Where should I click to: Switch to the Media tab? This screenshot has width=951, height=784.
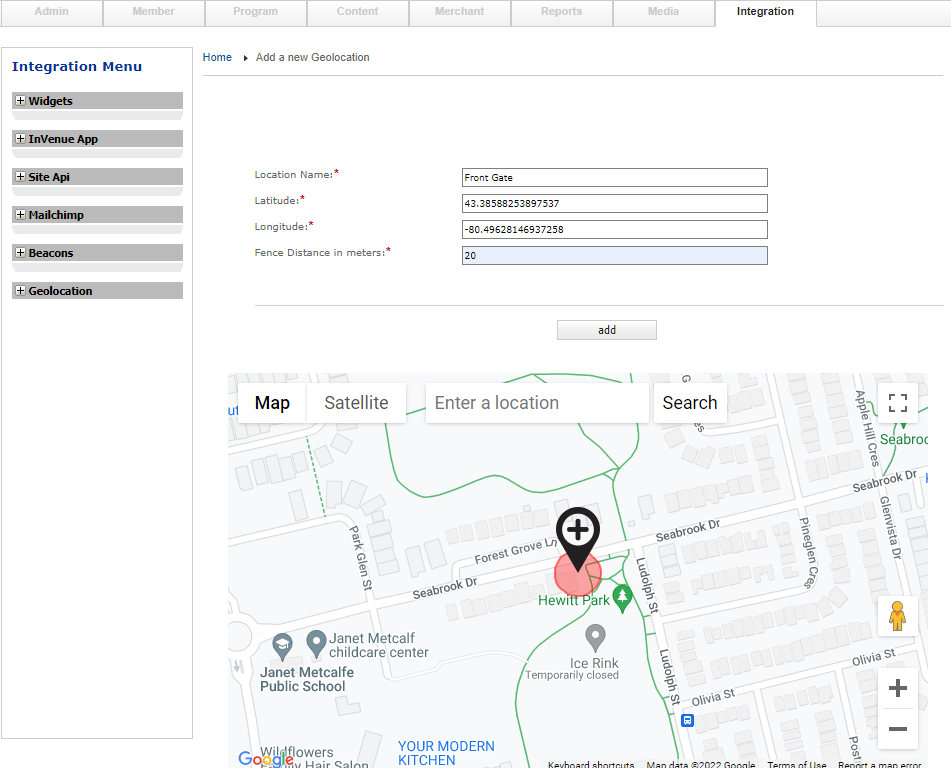663,13
